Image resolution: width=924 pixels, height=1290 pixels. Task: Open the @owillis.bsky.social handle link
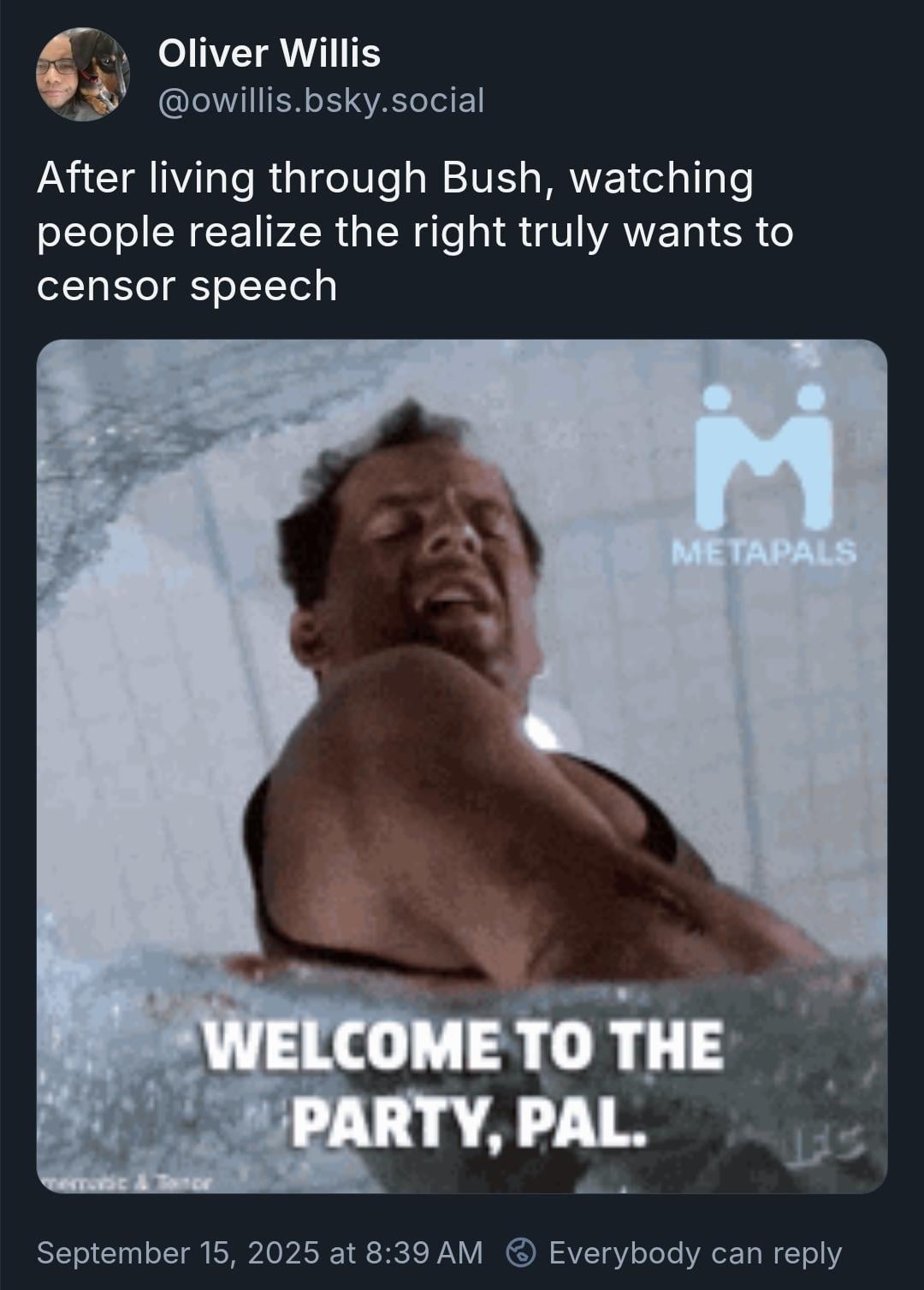pos(321,101)
